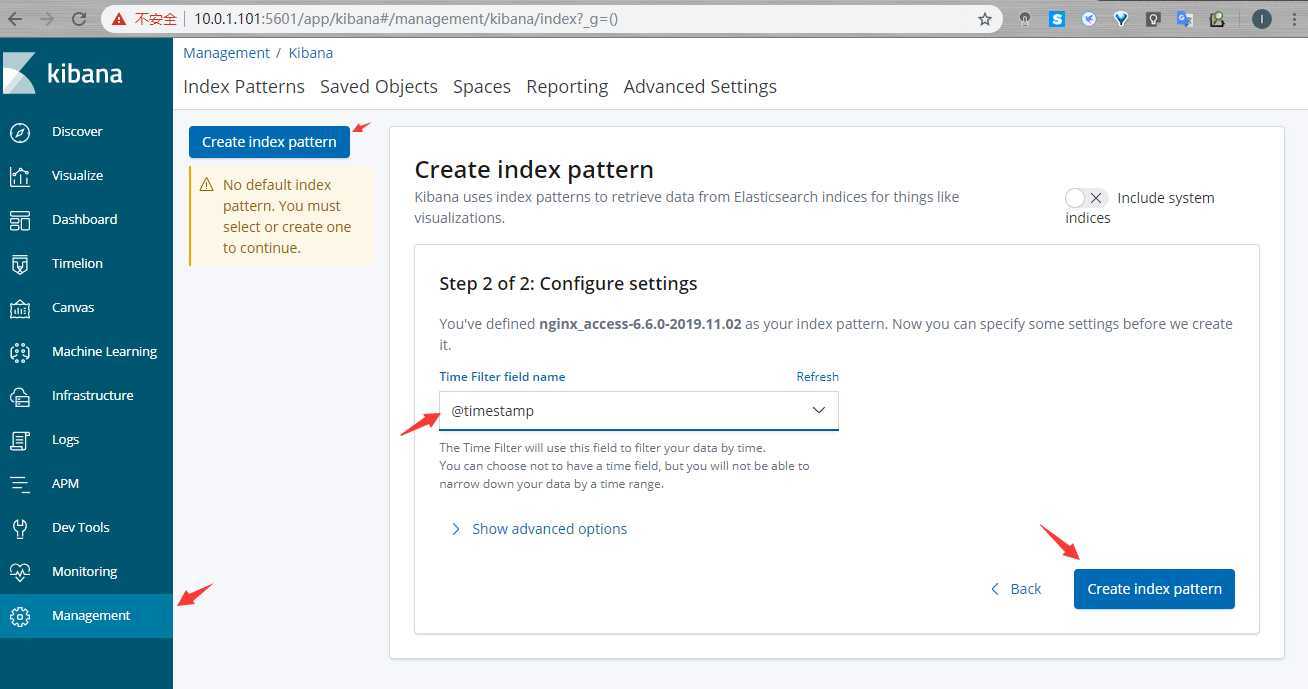Click Refresh link for field names
1308x689 pixels.
817,377
